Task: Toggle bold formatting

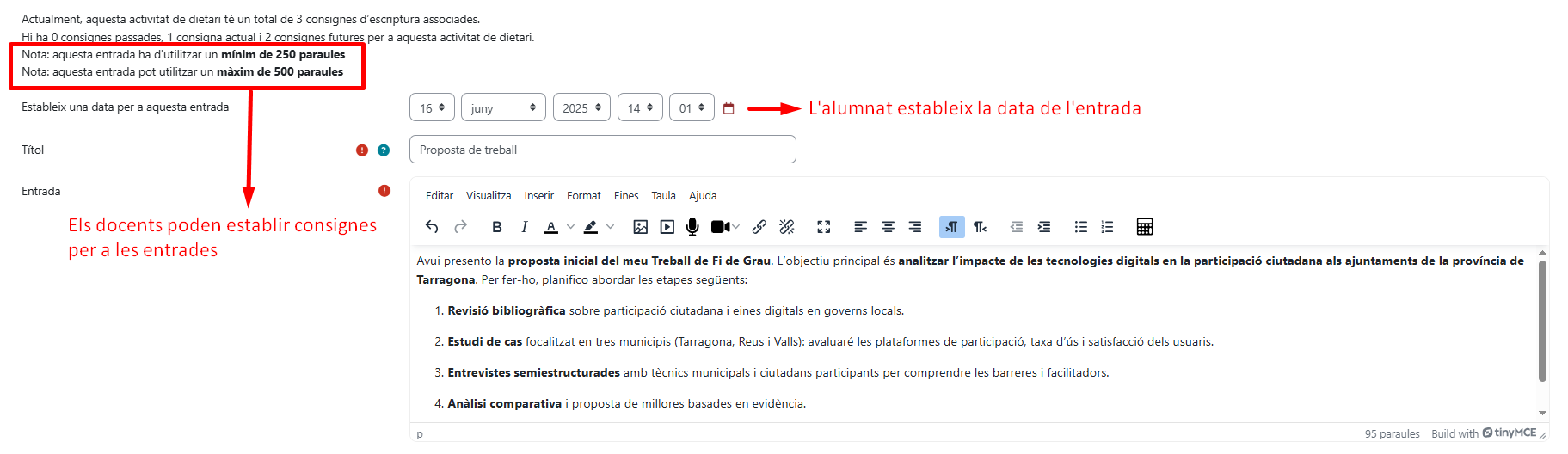Action: tap(496, 227)
